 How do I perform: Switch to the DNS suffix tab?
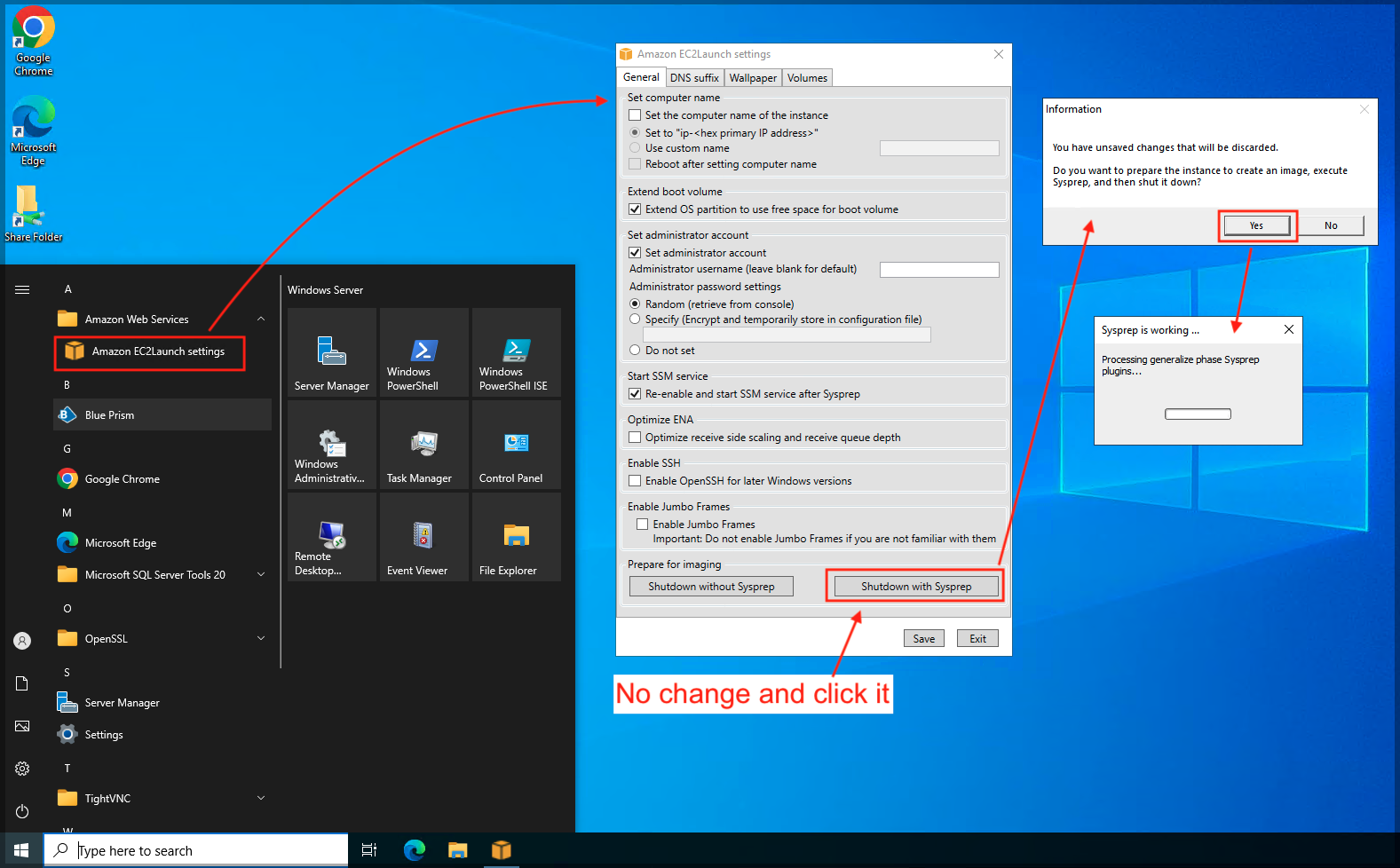694,78
